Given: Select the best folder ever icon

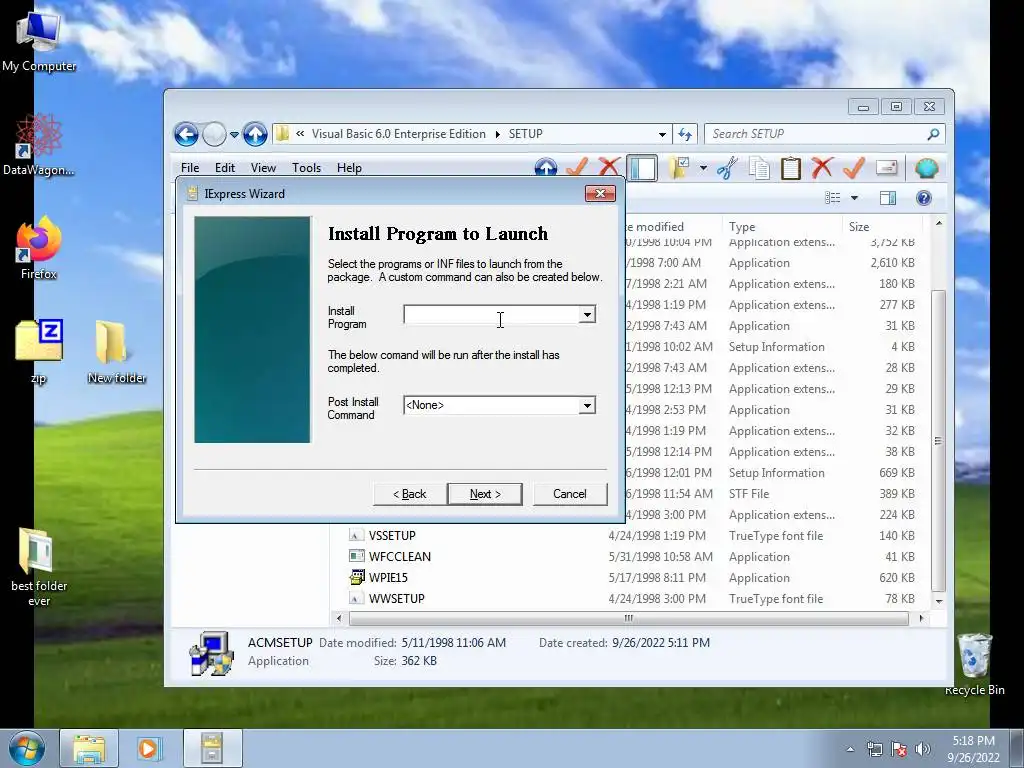Looking at the screenshot, I should pyautogui.click(x=39, y=567).
